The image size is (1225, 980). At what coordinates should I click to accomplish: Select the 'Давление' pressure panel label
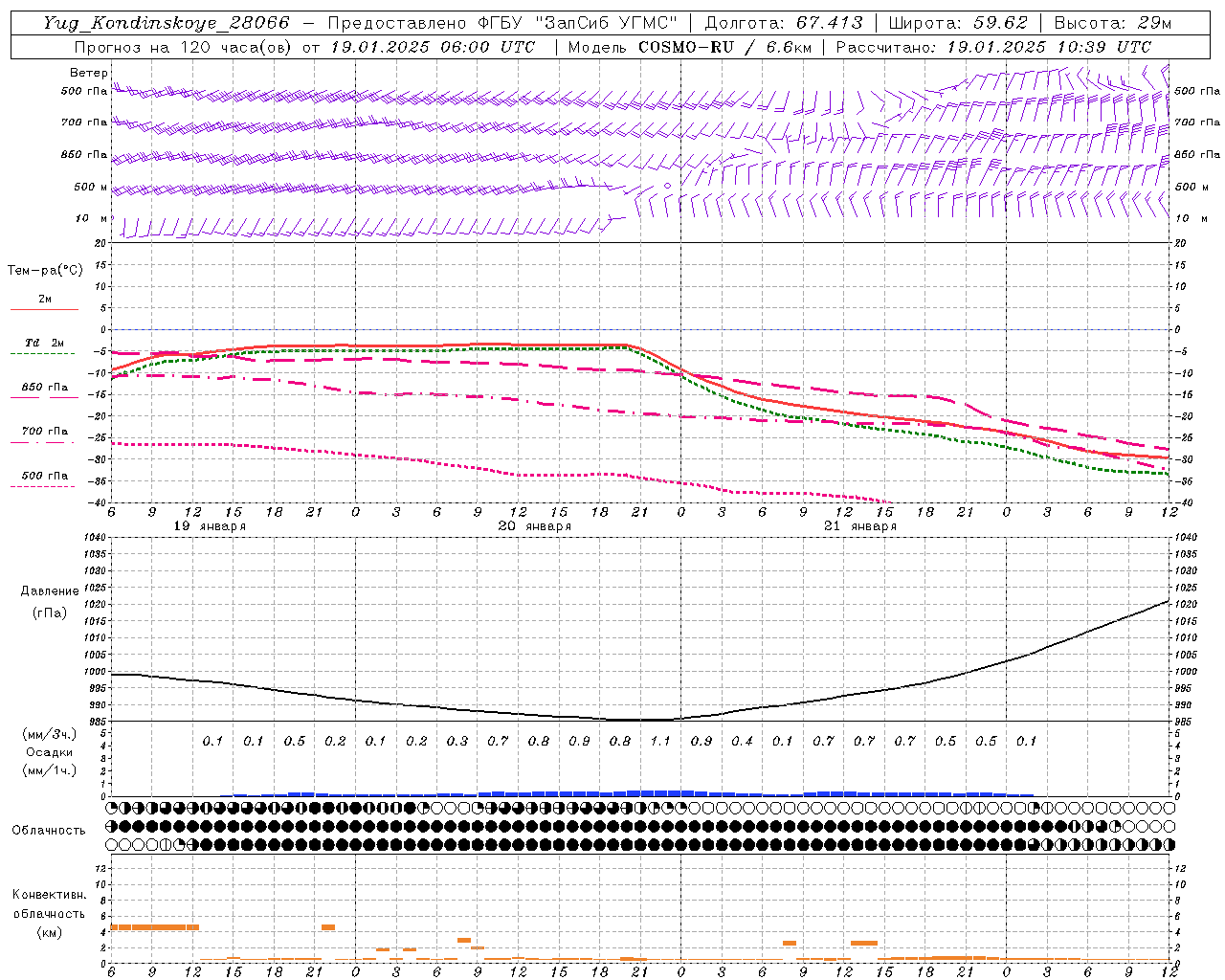[x=50, y=591]
